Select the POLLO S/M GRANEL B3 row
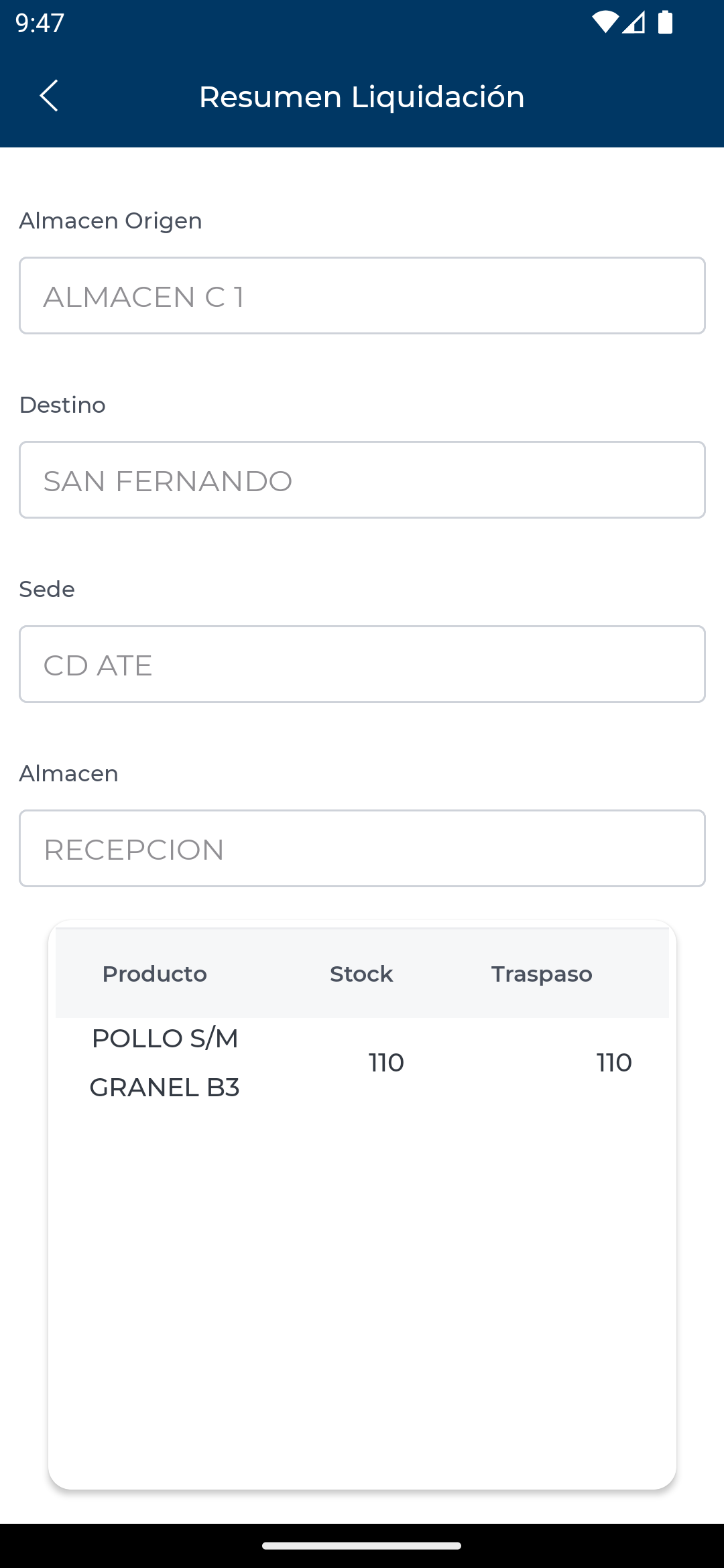 pyautogui.click(x=165, y=1063)
